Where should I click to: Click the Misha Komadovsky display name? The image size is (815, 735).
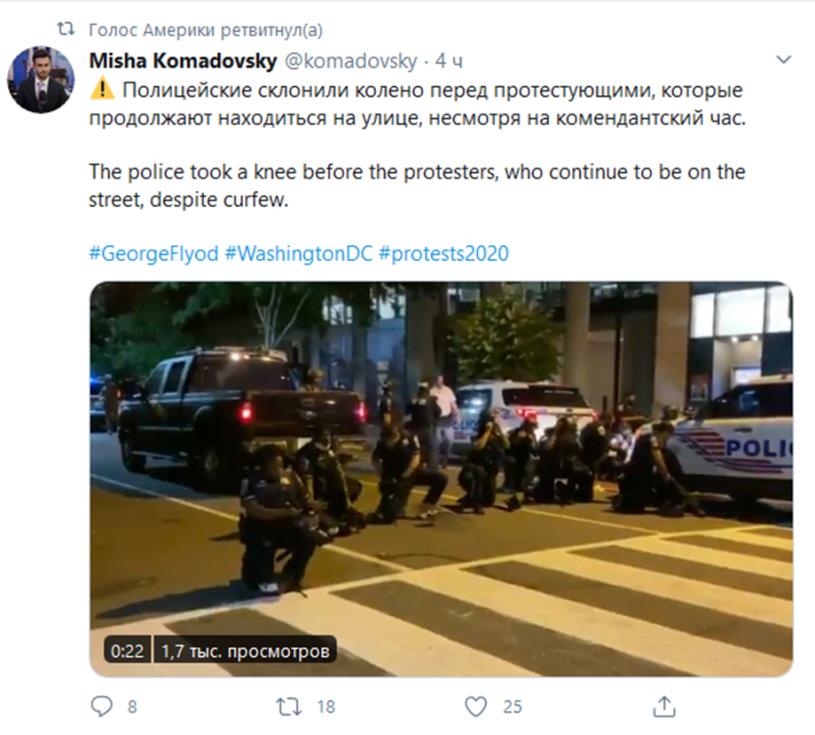pos(183,61)
